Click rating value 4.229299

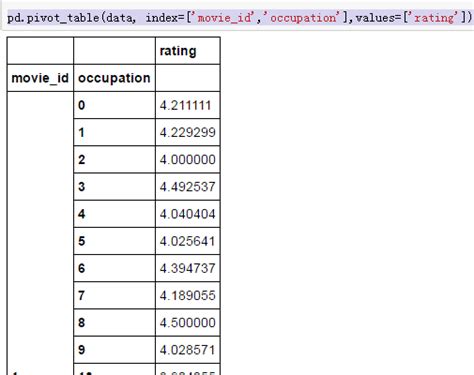(188, 132)
